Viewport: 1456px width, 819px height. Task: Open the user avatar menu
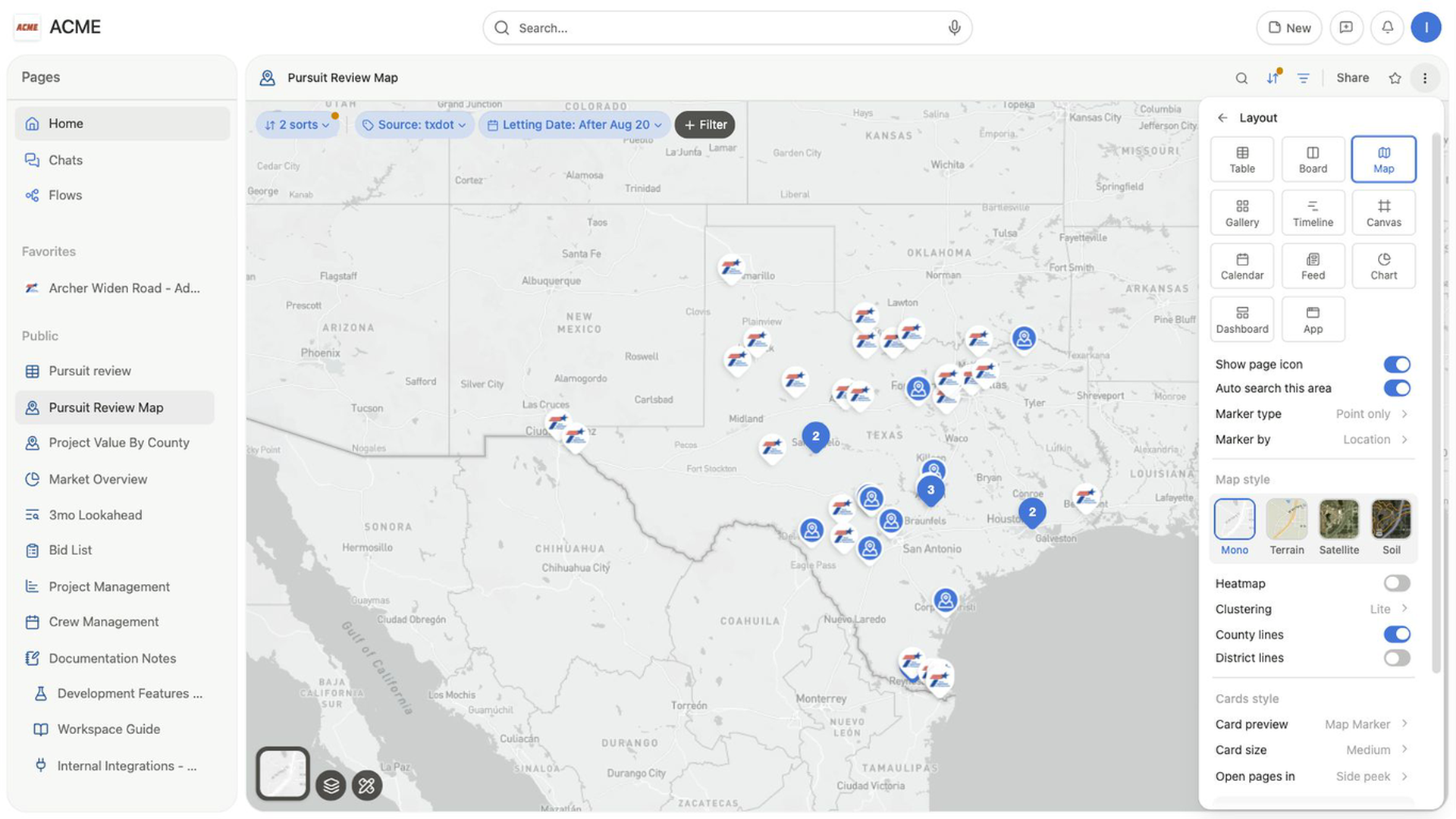[x=1426, y=28]
